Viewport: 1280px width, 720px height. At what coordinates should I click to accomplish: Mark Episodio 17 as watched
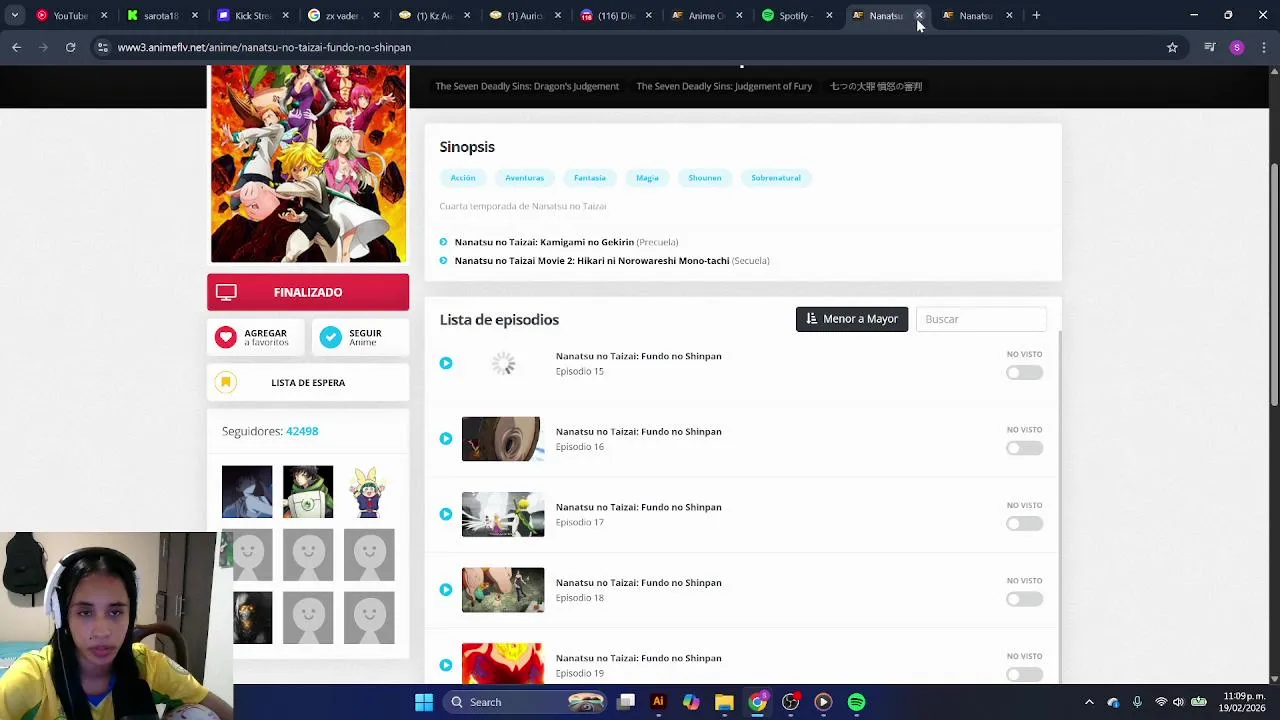tap(1024, 524)
